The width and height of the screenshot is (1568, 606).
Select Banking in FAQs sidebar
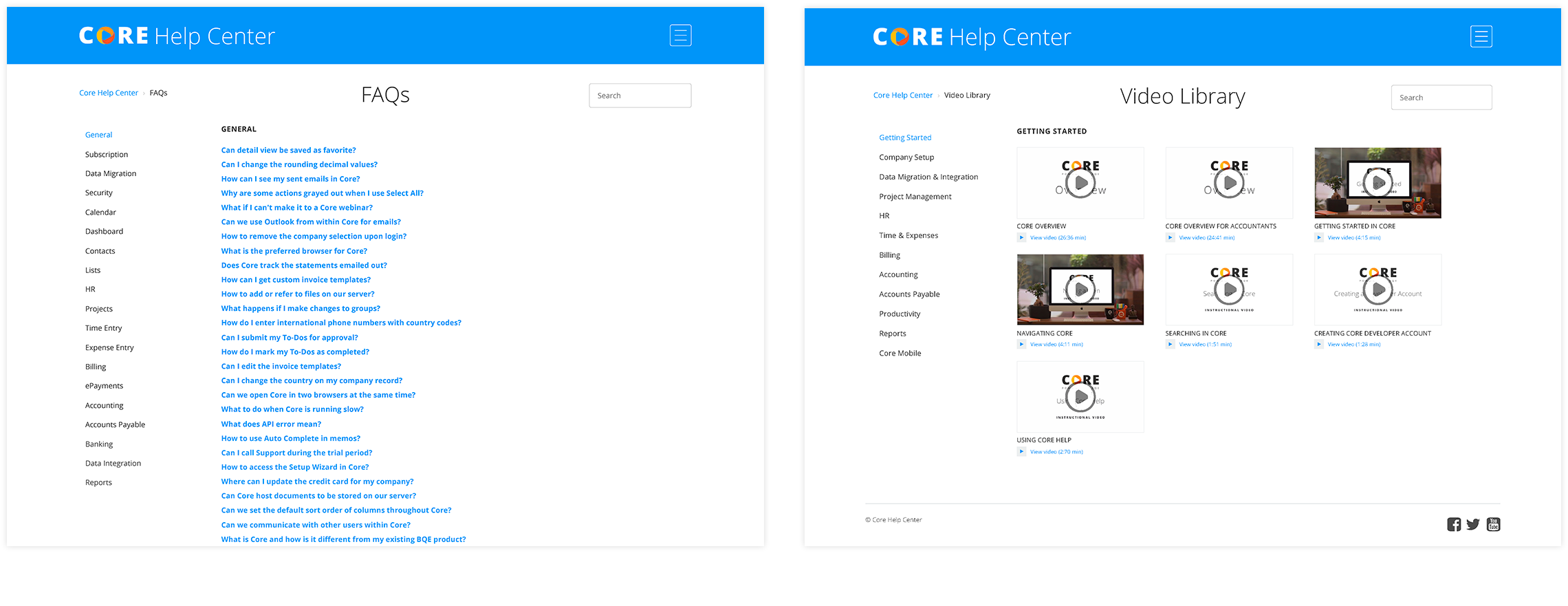99,444
